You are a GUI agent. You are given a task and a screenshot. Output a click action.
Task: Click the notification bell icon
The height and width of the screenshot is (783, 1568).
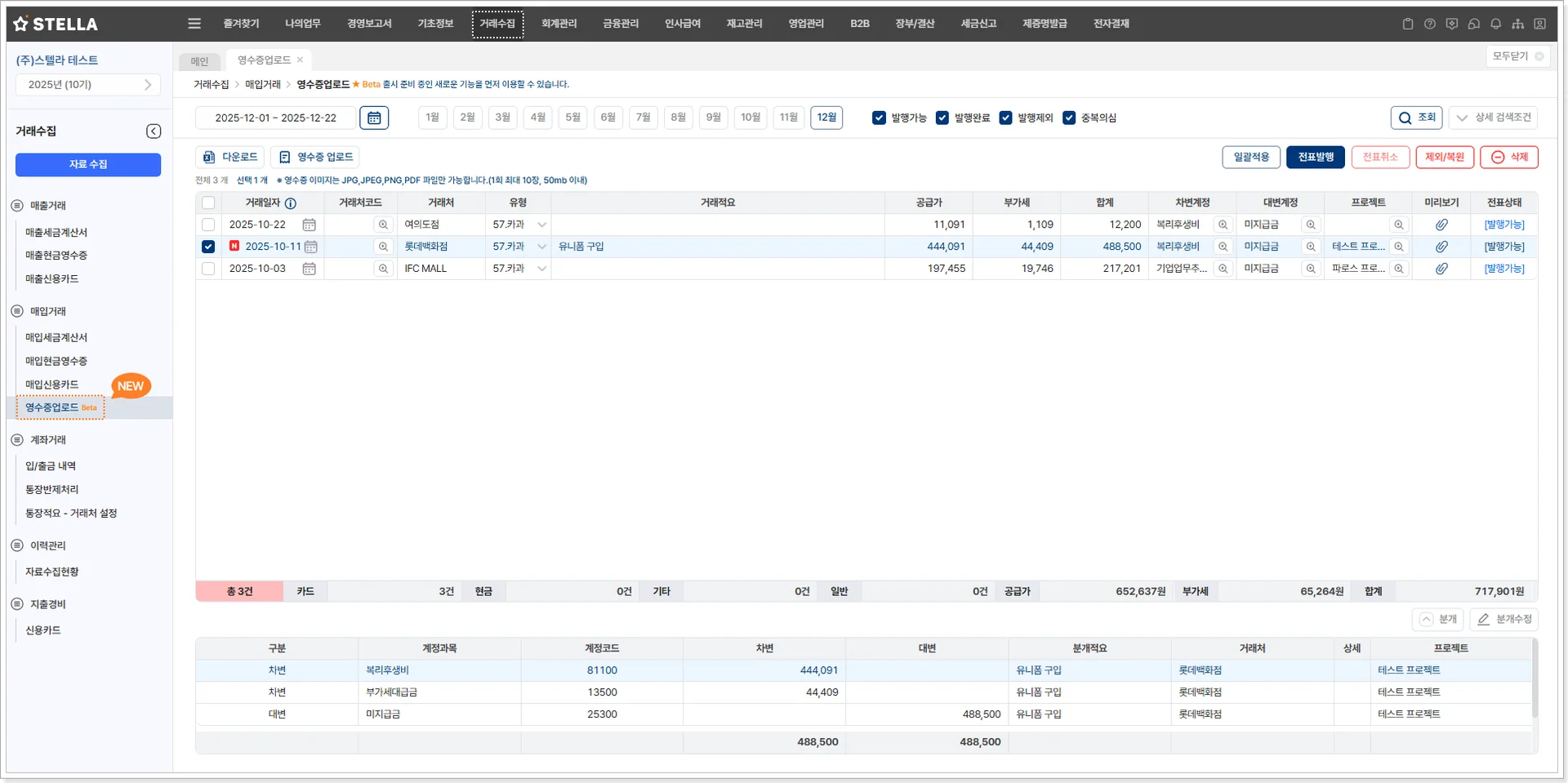coord(1495,24)
